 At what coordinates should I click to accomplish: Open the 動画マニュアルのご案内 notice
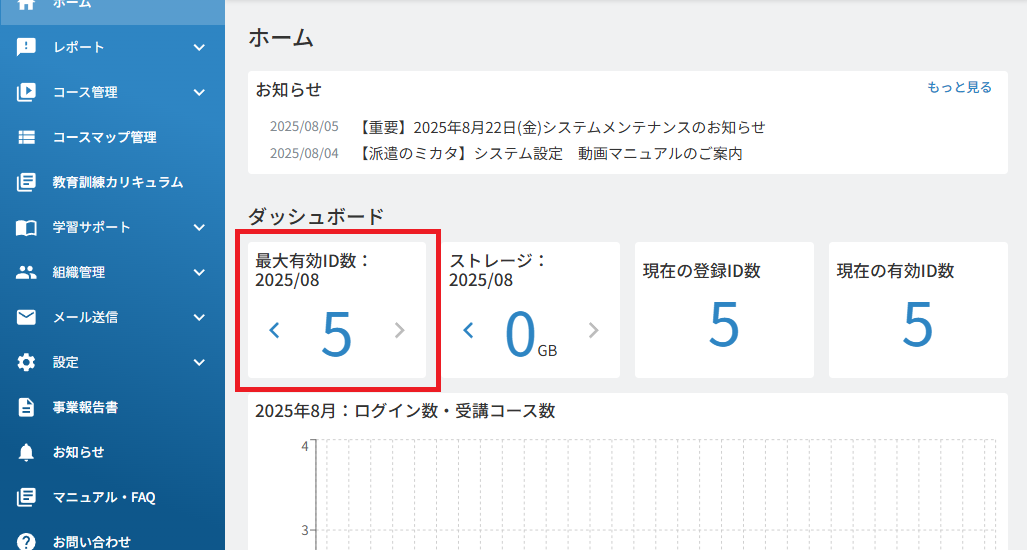tap(550, 154)
